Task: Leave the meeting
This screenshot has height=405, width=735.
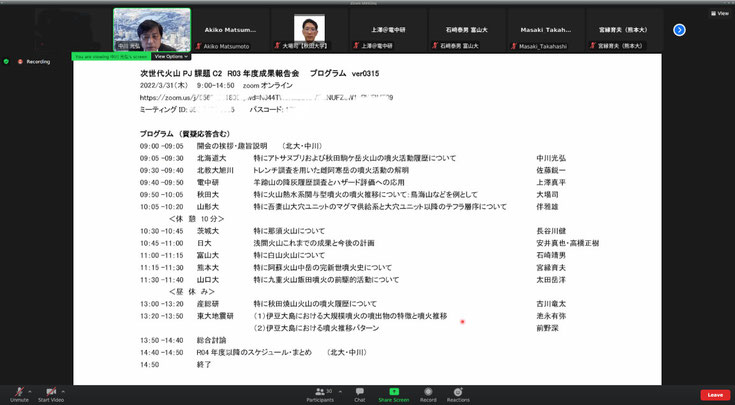Action: 715,395
